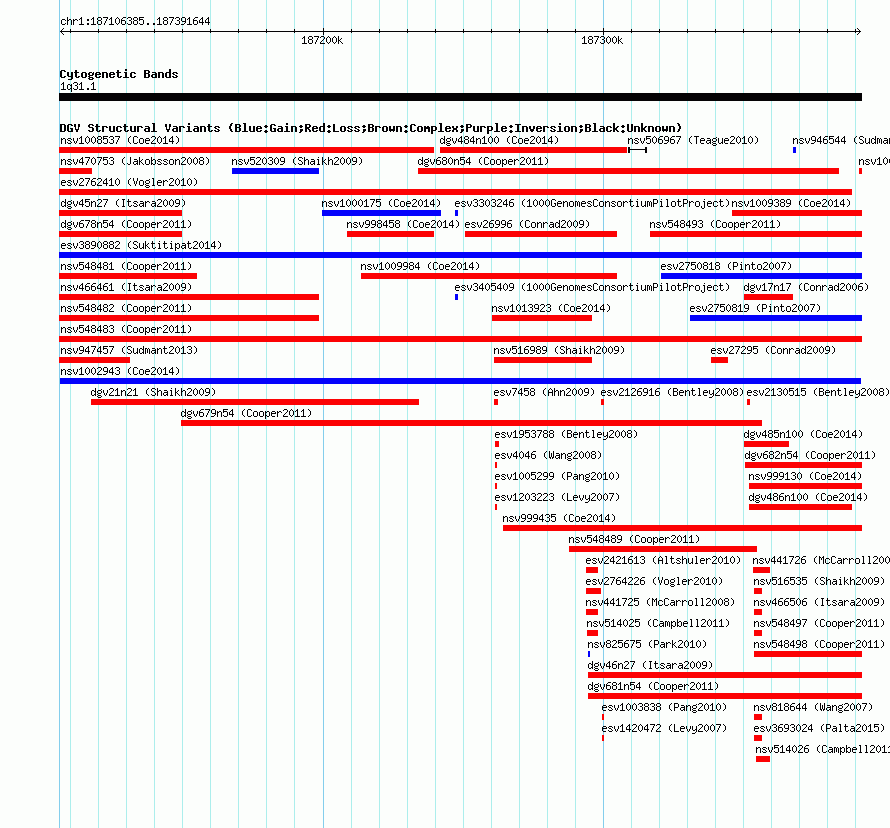
Task: Select nsv514025 (Campbell2011) label
Action: coord(658,623)
